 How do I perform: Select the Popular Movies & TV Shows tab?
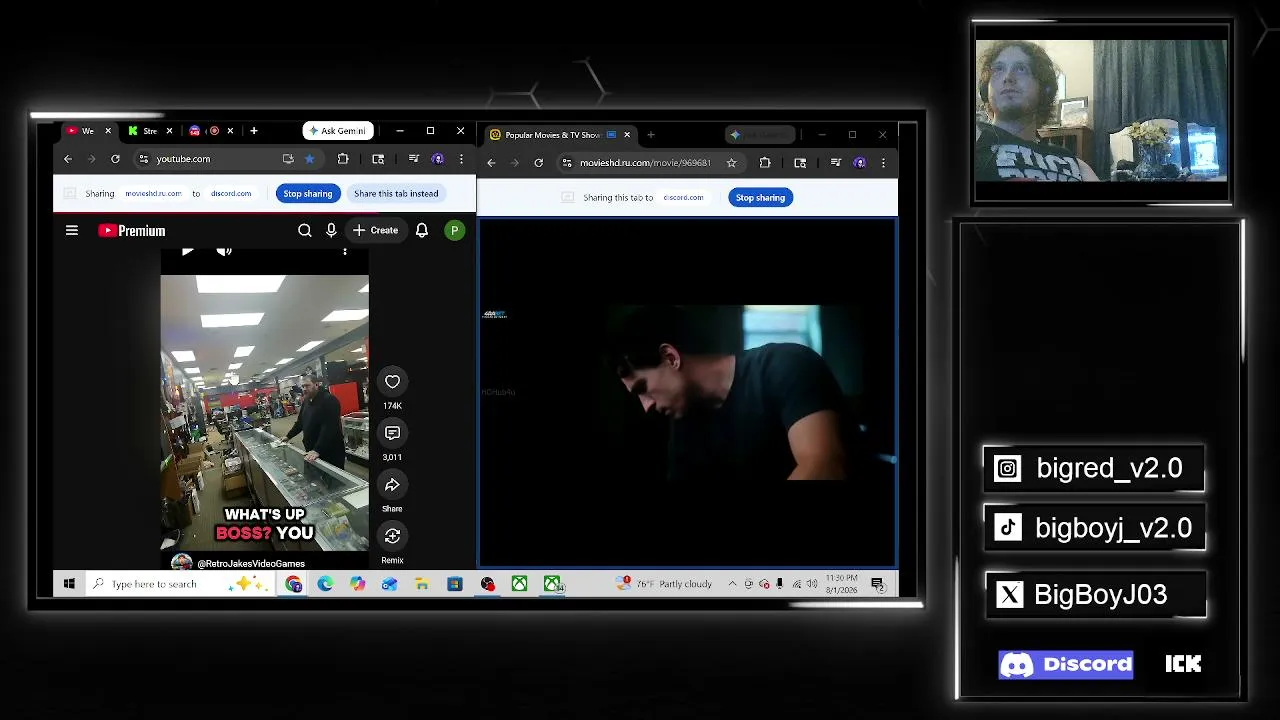click(x=553, y=135)
